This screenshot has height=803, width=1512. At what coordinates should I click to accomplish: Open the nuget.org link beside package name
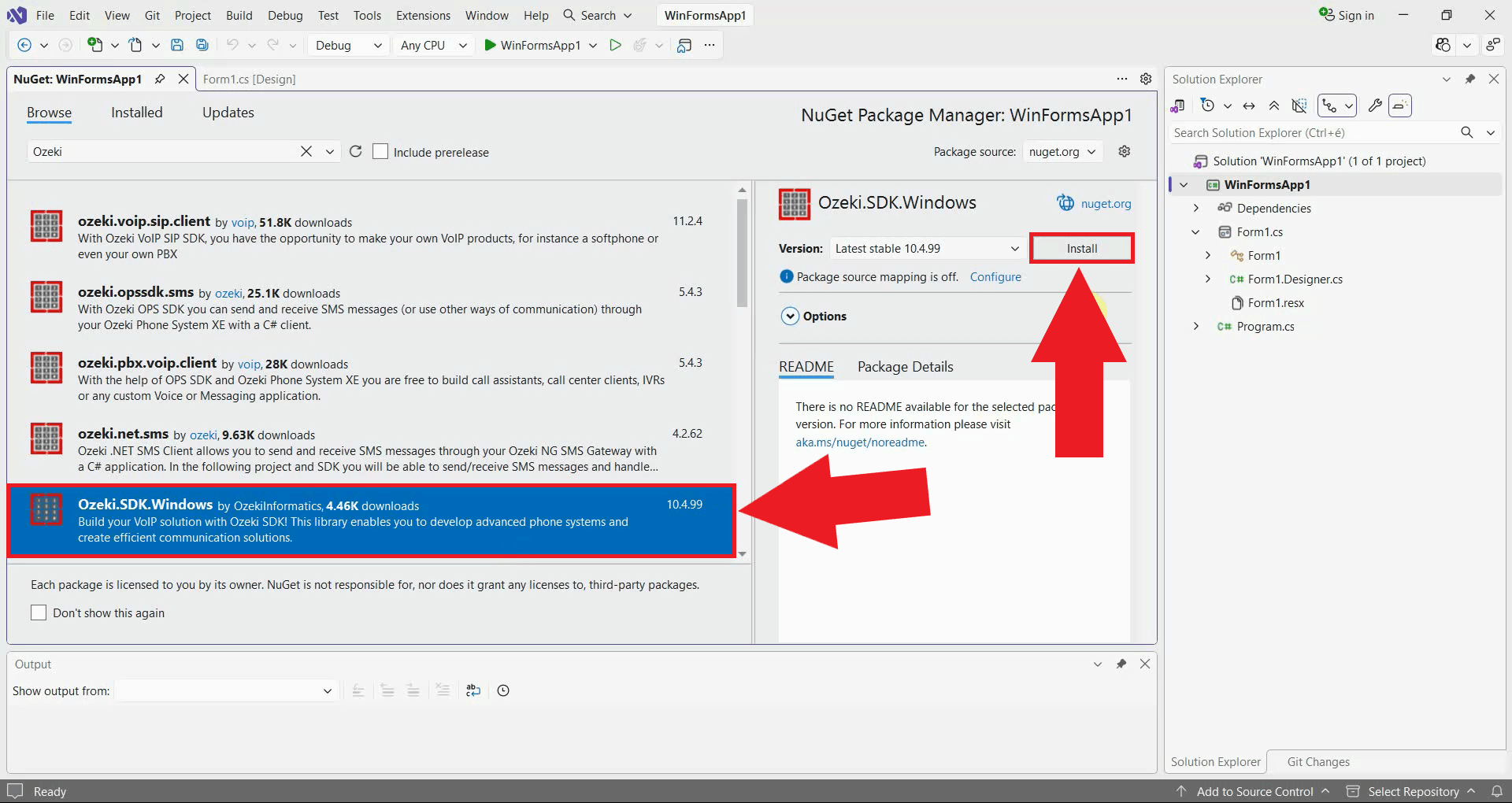point(1106,203)
